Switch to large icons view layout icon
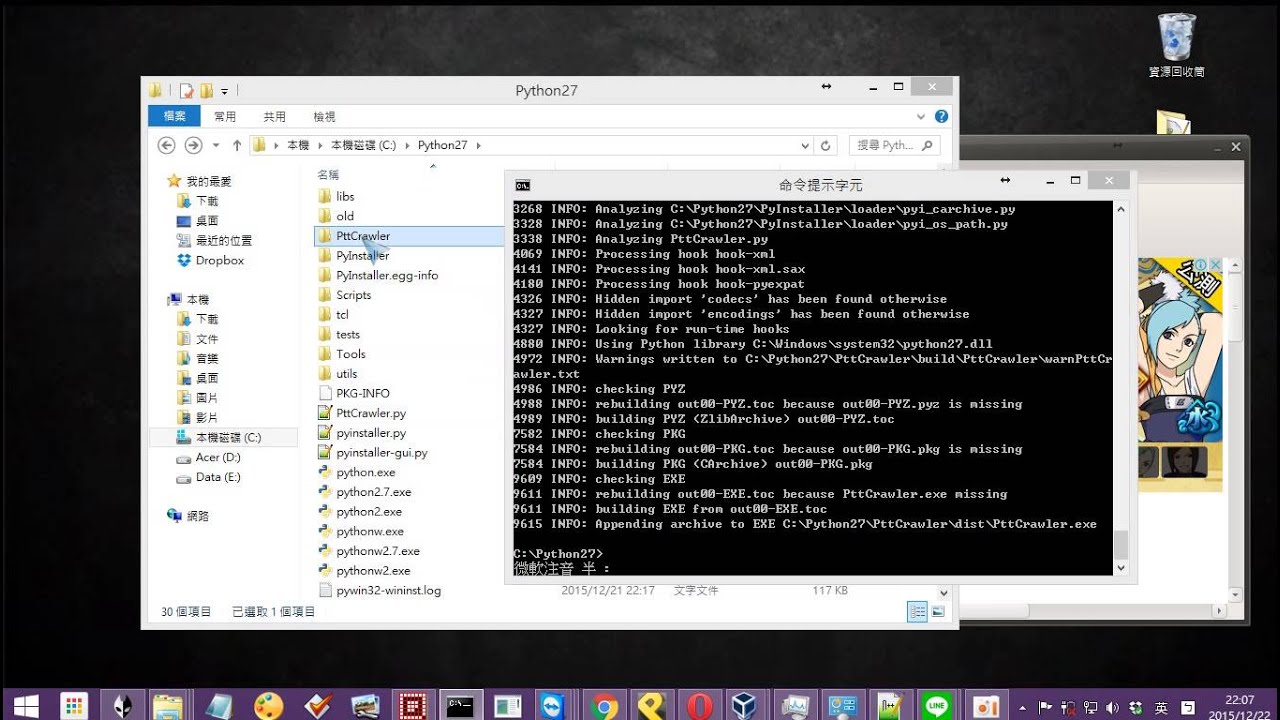The width and height of the screenshot is (1280, 720). [x=938, y=611]
